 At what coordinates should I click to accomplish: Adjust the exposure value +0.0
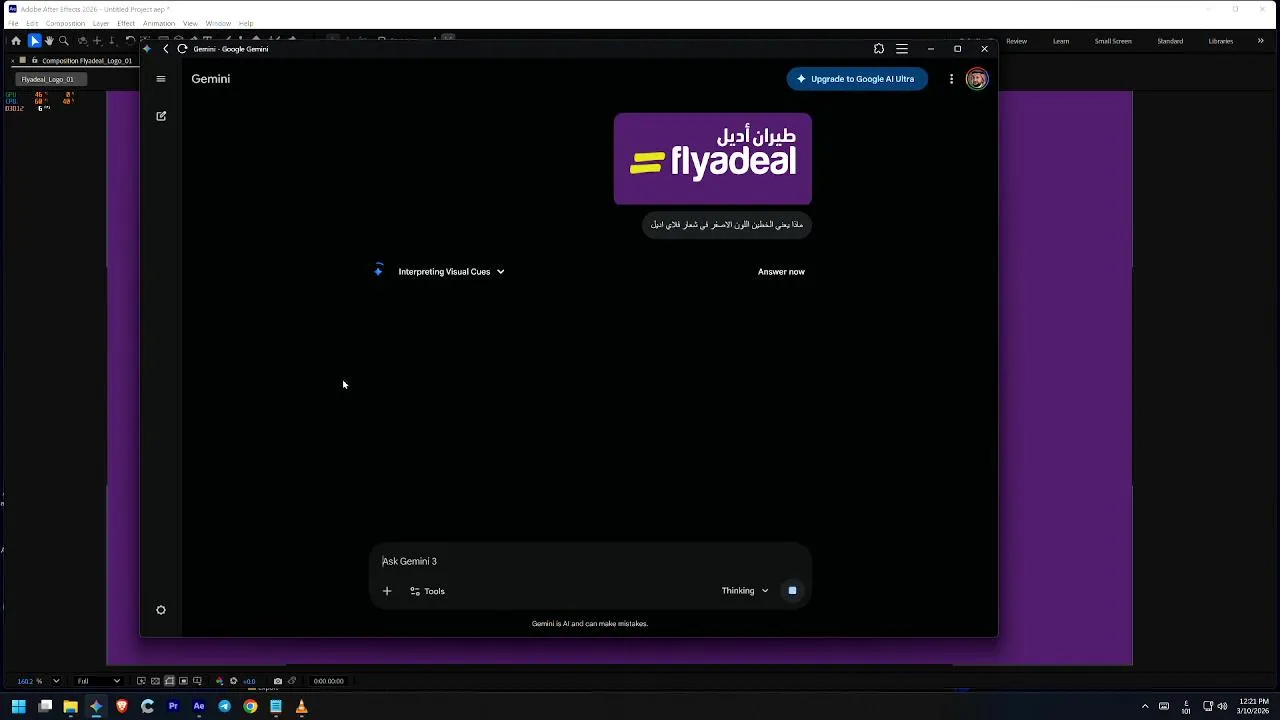pyautogui.click(x=249, y=681)
